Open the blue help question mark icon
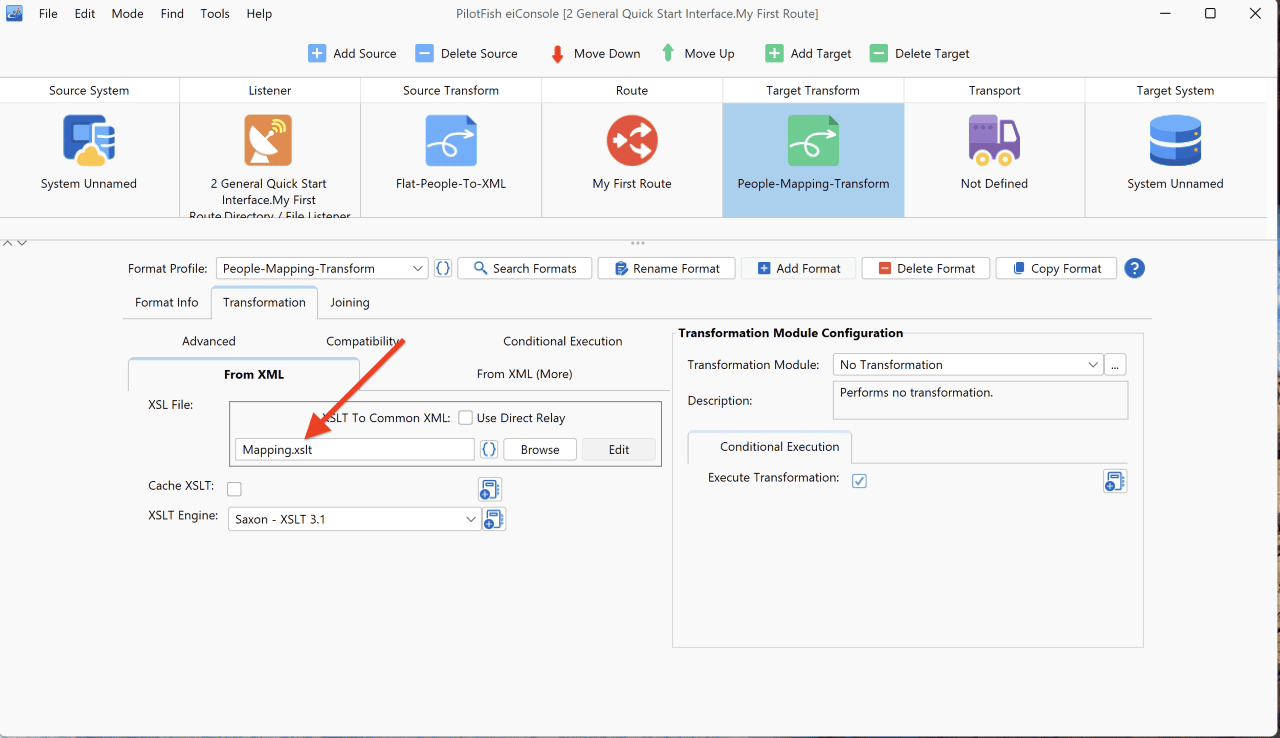The image size is (1280, 738). 1134,268
